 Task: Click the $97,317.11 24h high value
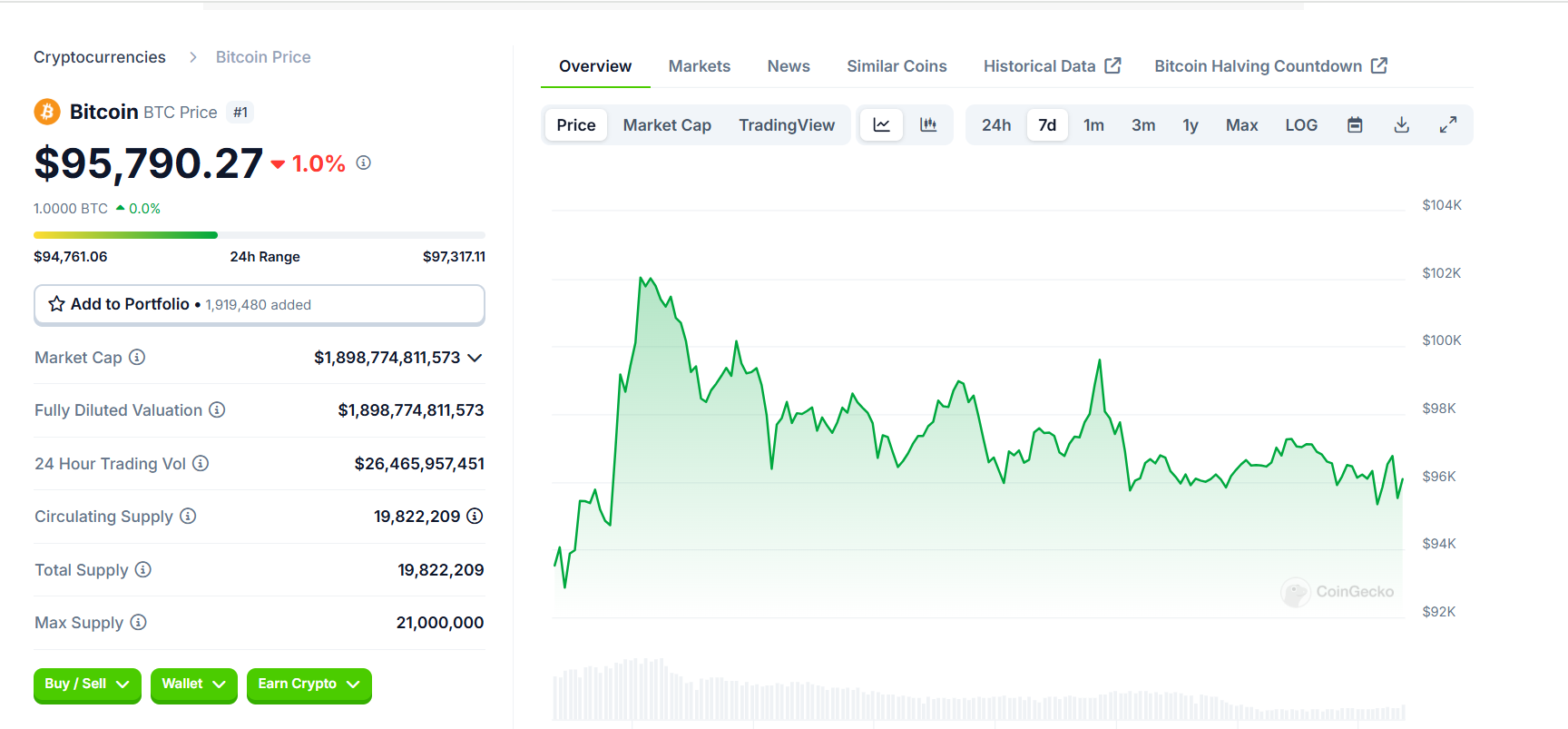coord(454,257)
